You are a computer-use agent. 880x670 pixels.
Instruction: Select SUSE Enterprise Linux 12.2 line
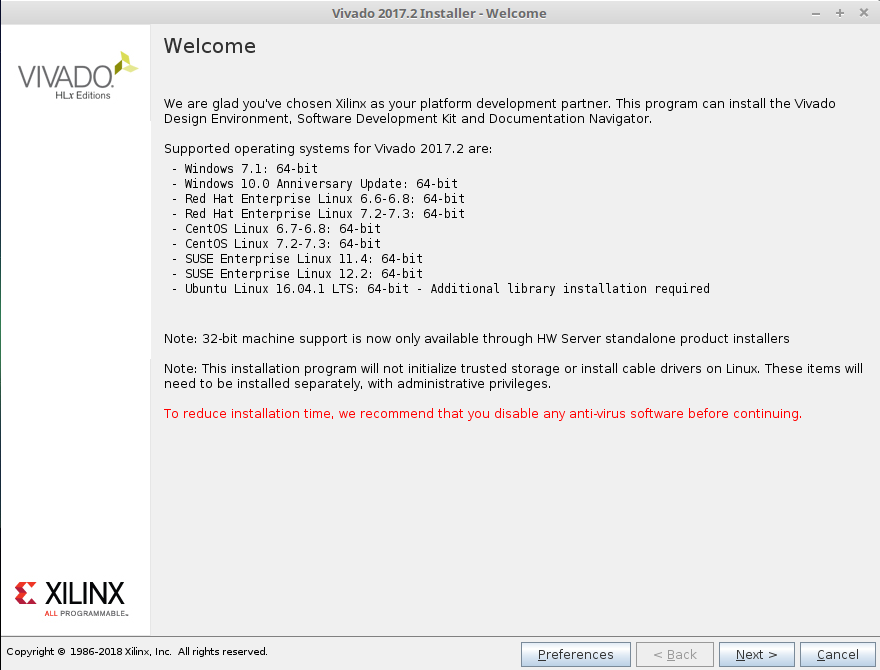coord(297,274)
